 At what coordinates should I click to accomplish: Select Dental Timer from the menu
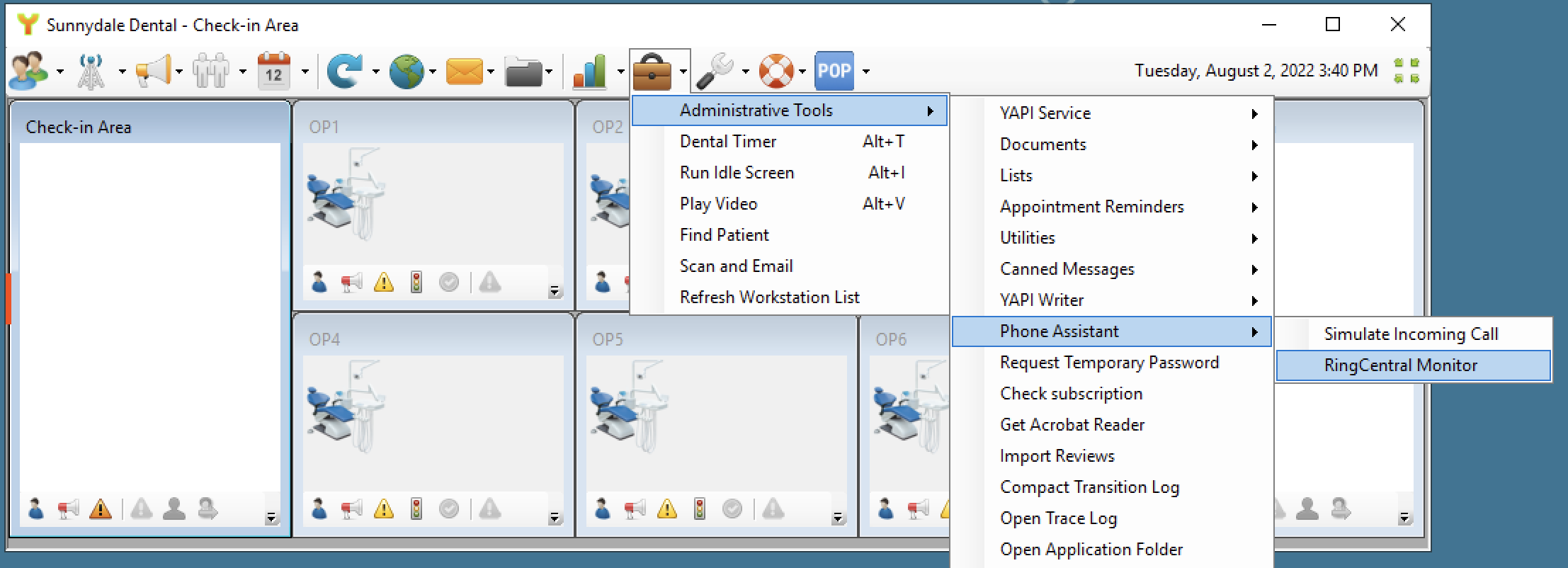coord(789,142)
